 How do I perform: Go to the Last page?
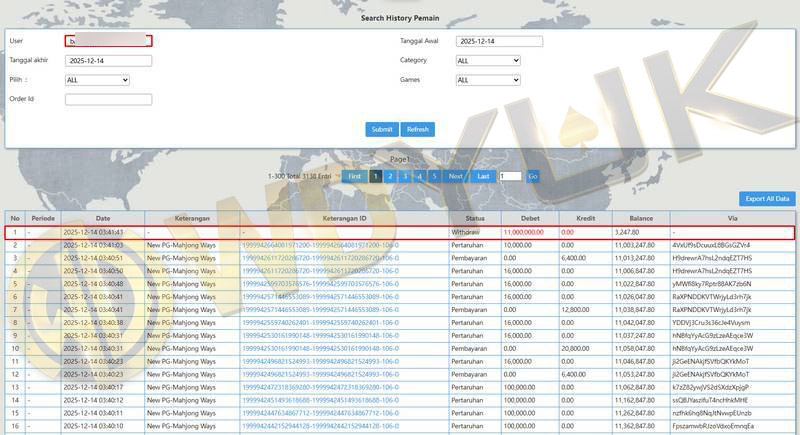click(483, 176)
